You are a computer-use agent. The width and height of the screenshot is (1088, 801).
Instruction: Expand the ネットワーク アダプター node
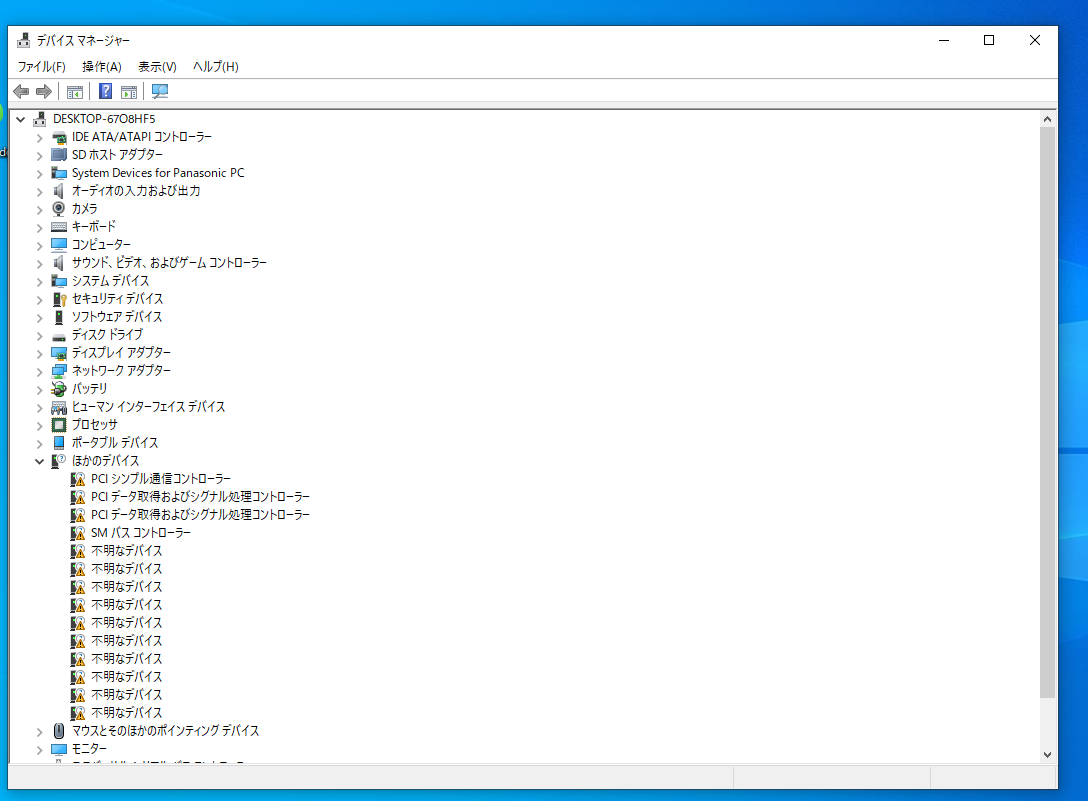[x=40, y=371]
